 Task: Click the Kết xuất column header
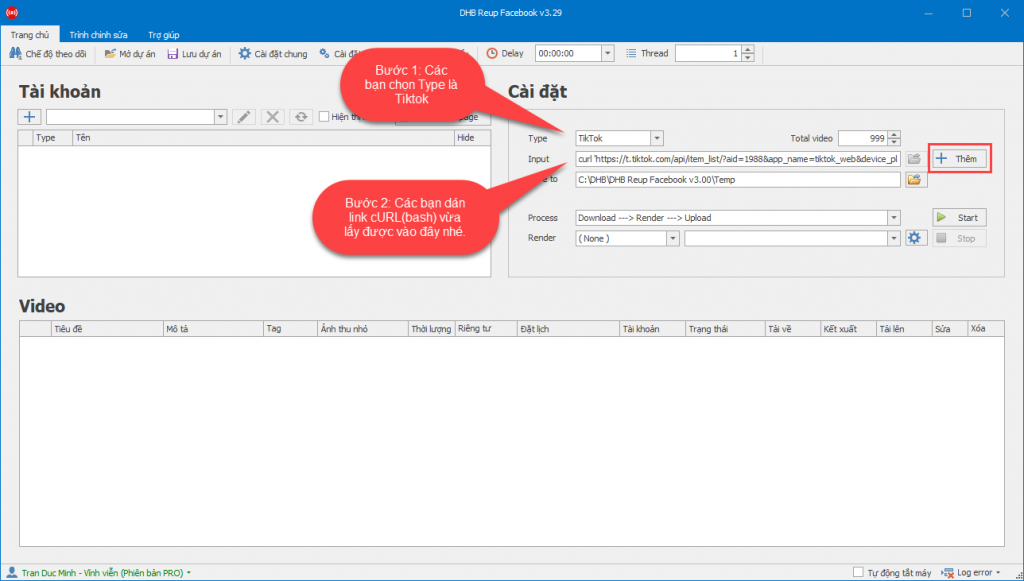(848, 329)
